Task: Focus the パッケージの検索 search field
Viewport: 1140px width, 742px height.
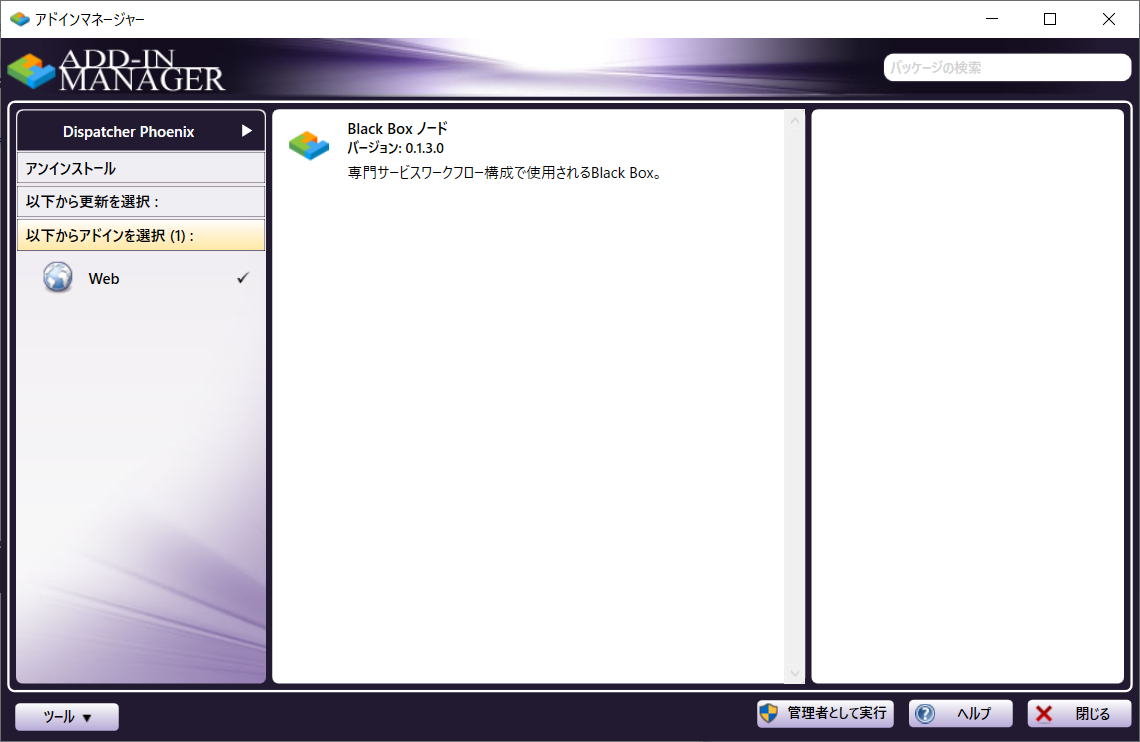Action: [1007, 68]
